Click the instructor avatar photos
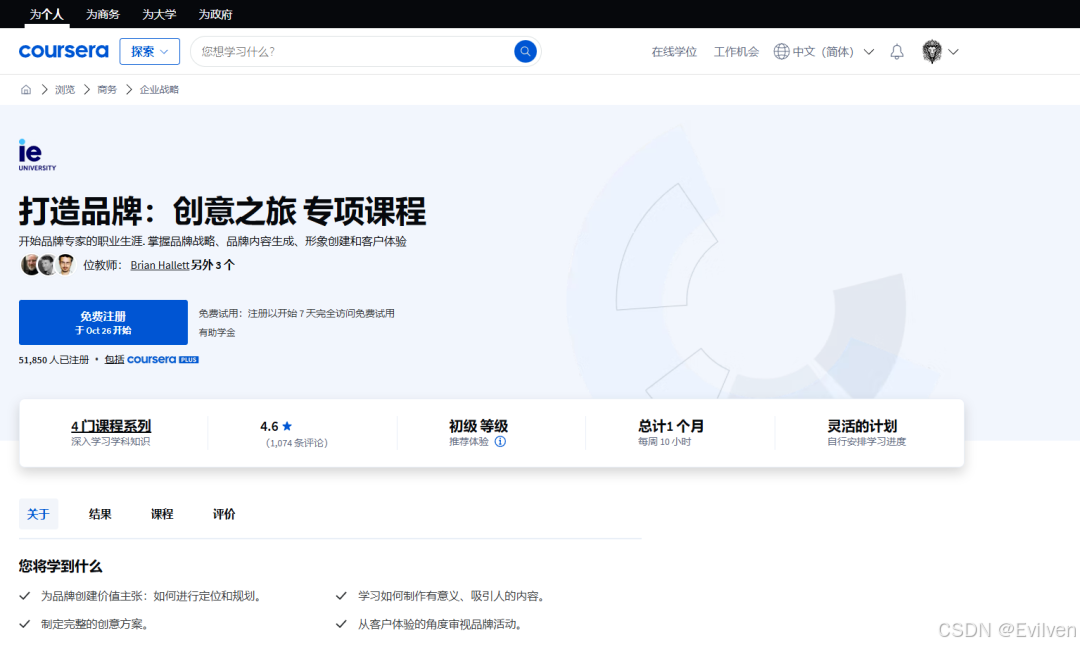 click(x=48, y=265)
